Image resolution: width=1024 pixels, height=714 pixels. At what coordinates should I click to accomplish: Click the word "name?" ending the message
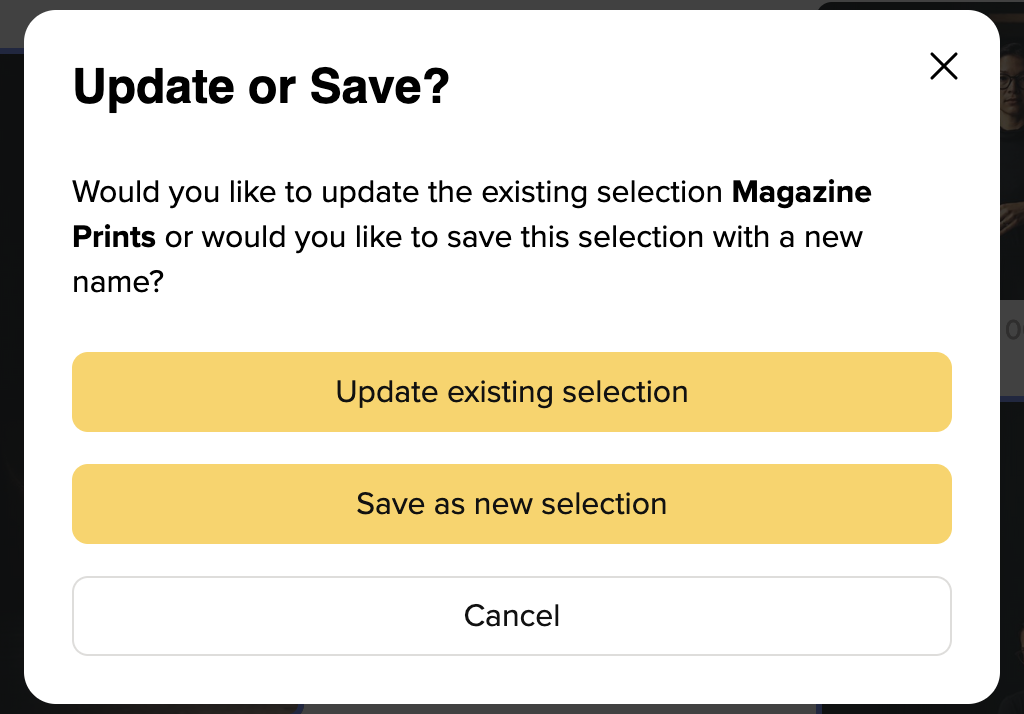[118, 283]
